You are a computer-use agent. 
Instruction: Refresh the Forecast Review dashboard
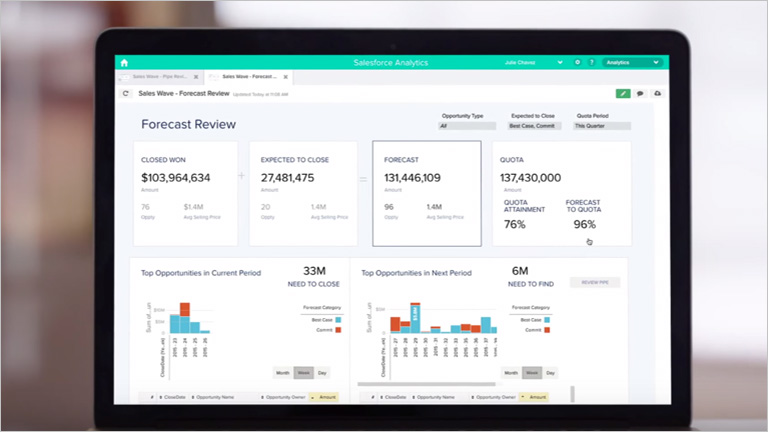coord(126,93)
